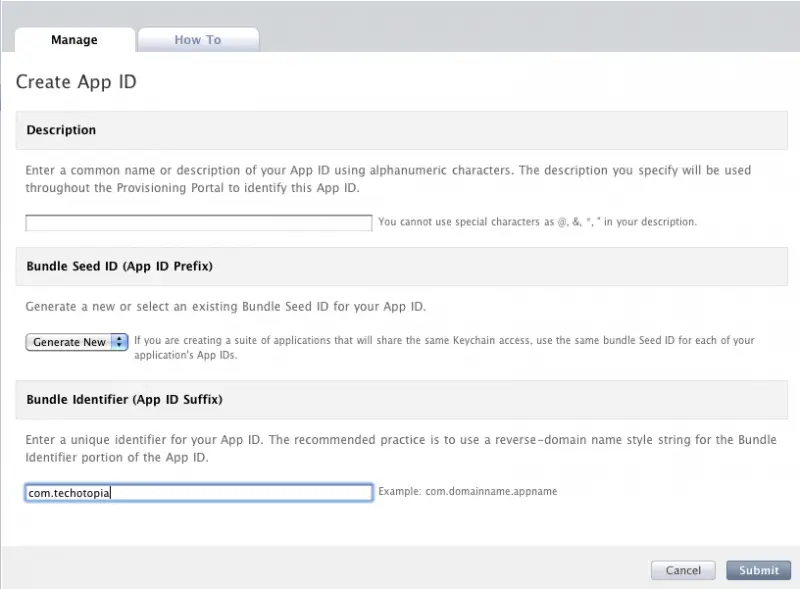Select the Description section header
Viewport: 800px width, 589px height.
pos(61,130)
